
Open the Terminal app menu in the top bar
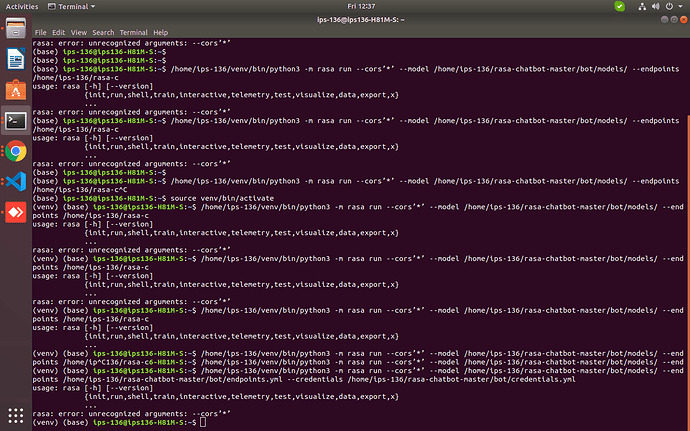coord(71,7)
